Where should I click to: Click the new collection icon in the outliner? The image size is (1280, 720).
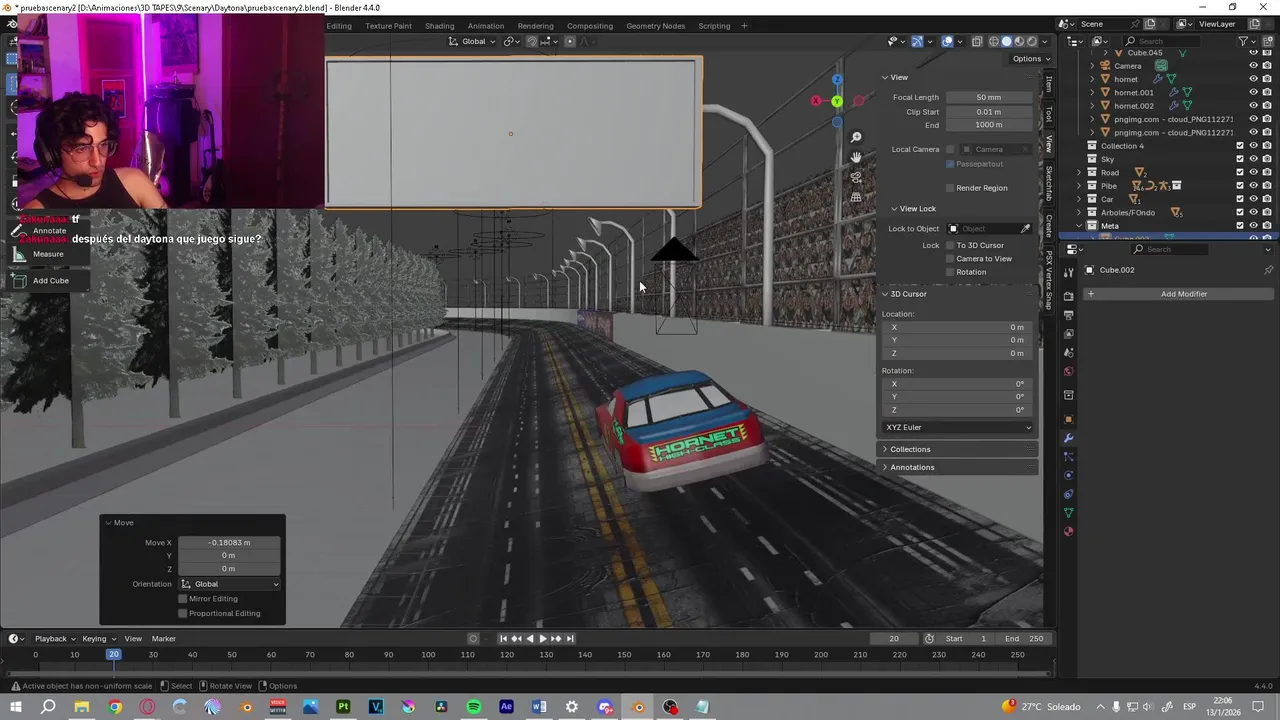[1267, 41]
